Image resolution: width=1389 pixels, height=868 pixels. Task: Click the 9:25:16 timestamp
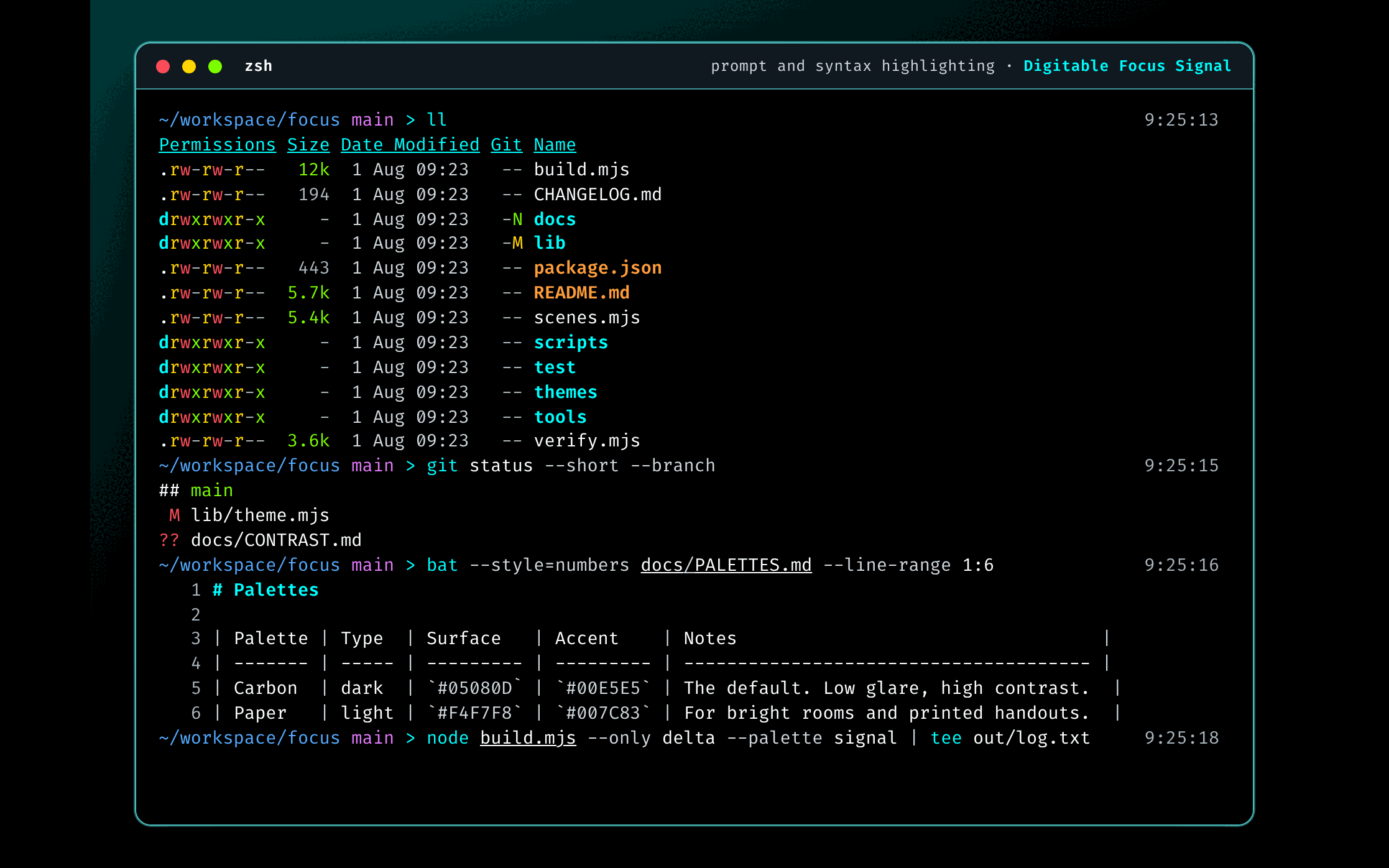pos(1181,565)
